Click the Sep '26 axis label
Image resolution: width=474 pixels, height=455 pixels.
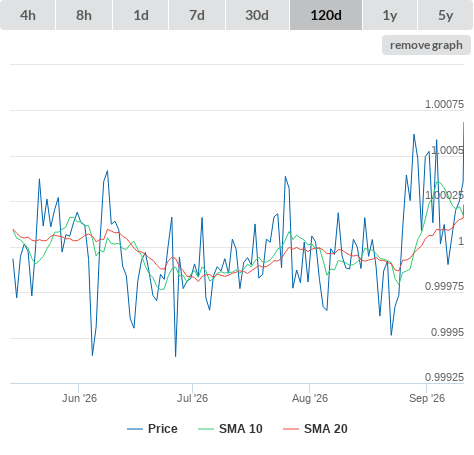(x=427, y=398)
